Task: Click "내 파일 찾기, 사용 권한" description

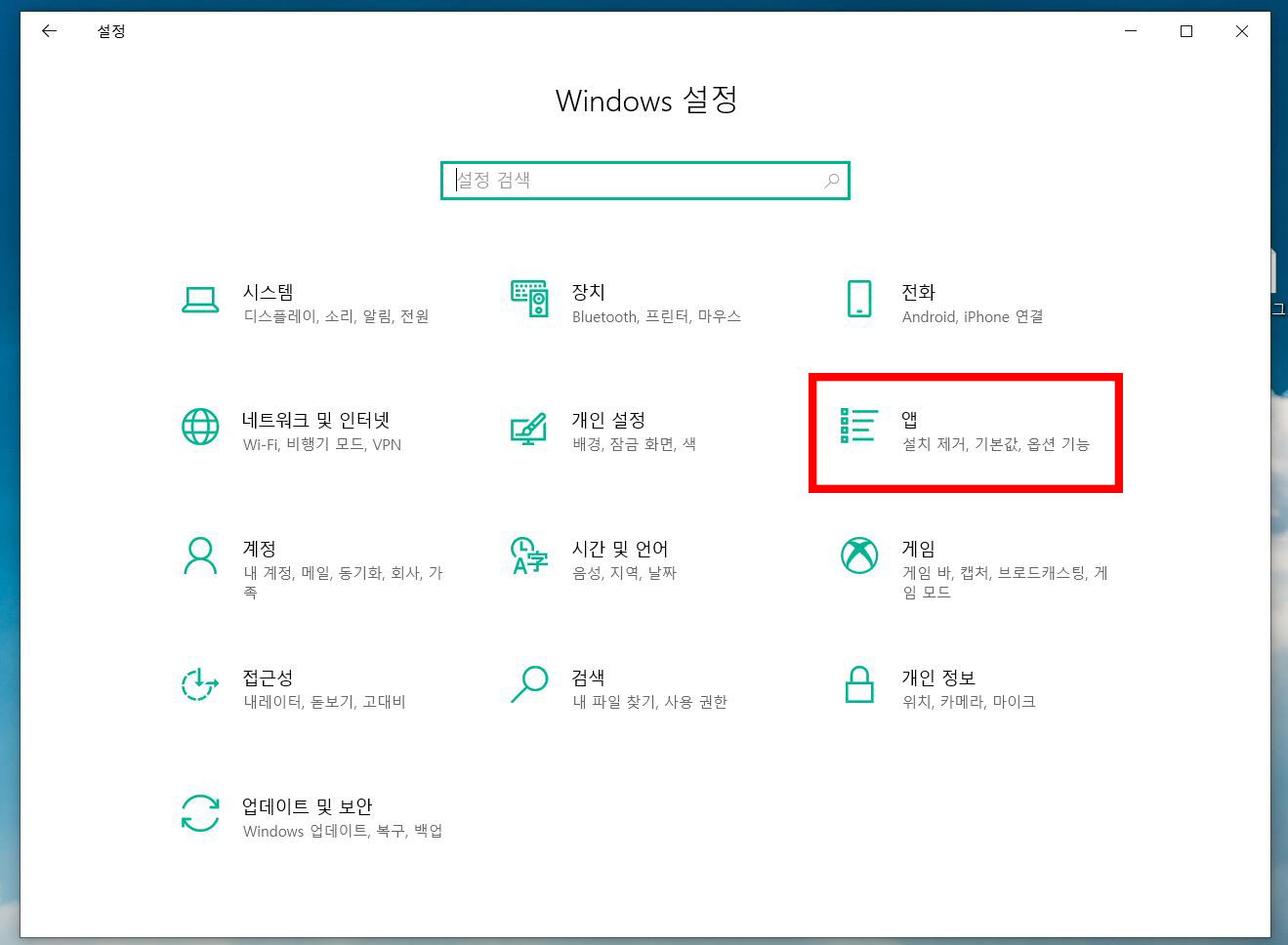Action: click(x=649, y=702)
